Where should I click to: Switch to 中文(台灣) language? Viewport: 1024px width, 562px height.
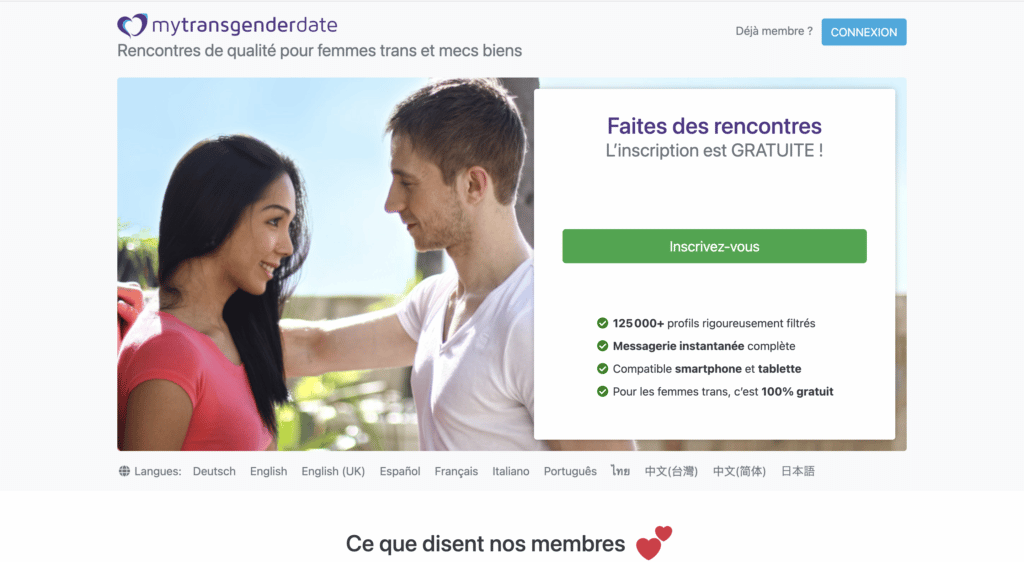671,471
